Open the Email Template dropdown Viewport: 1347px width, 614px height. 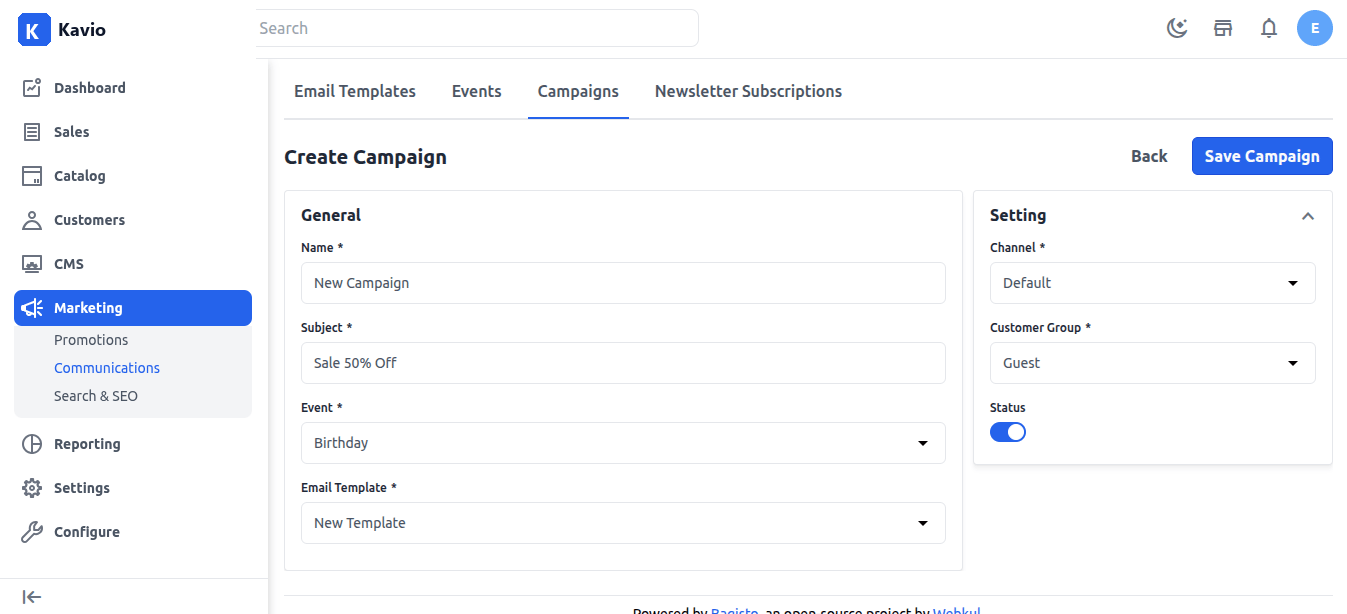click(623, 523)
